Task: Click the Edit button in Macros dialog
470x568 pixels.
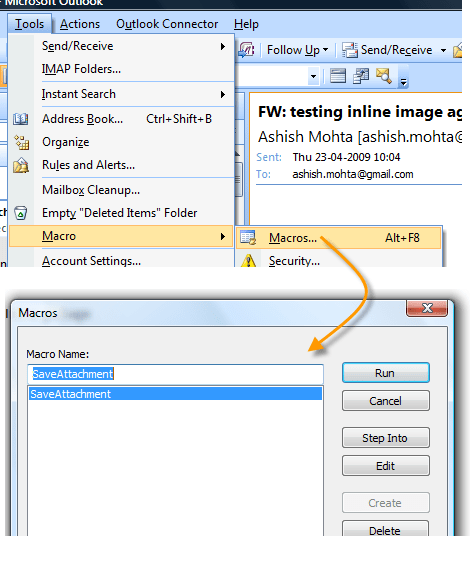Action: (386, 466)
